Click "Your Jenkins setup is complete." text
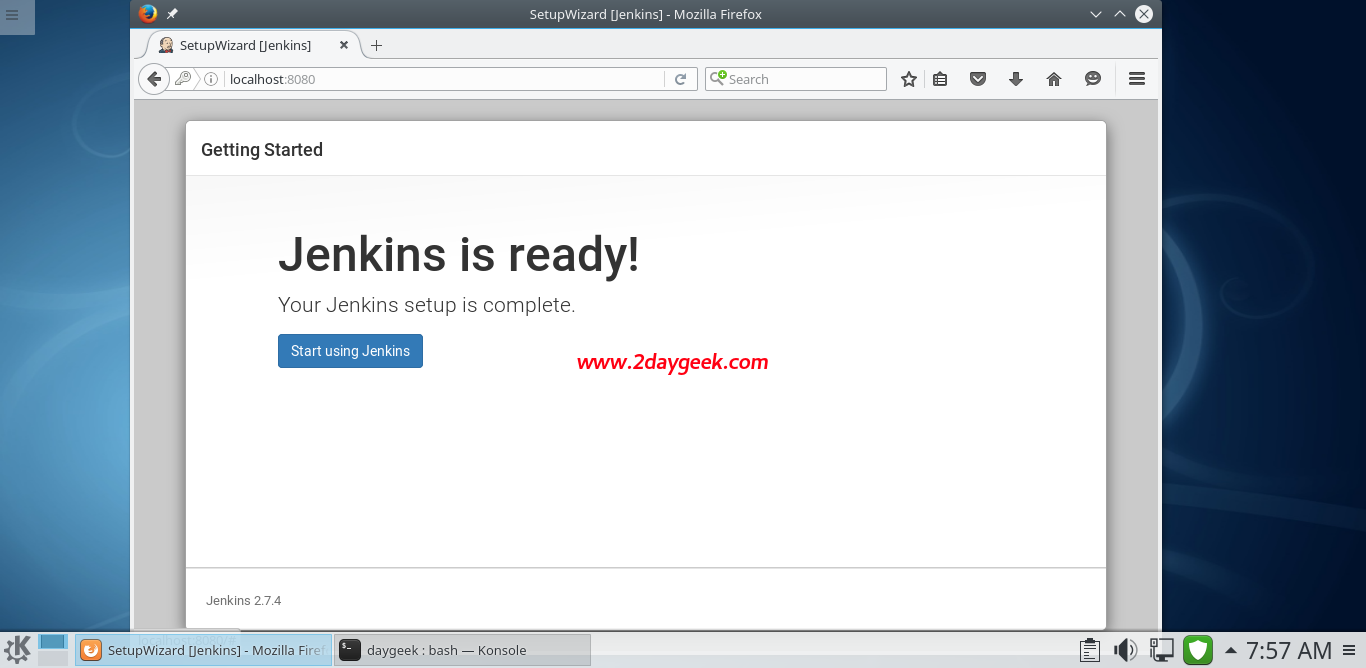This screenshot has height=668, width=1366. pos(427,305)
